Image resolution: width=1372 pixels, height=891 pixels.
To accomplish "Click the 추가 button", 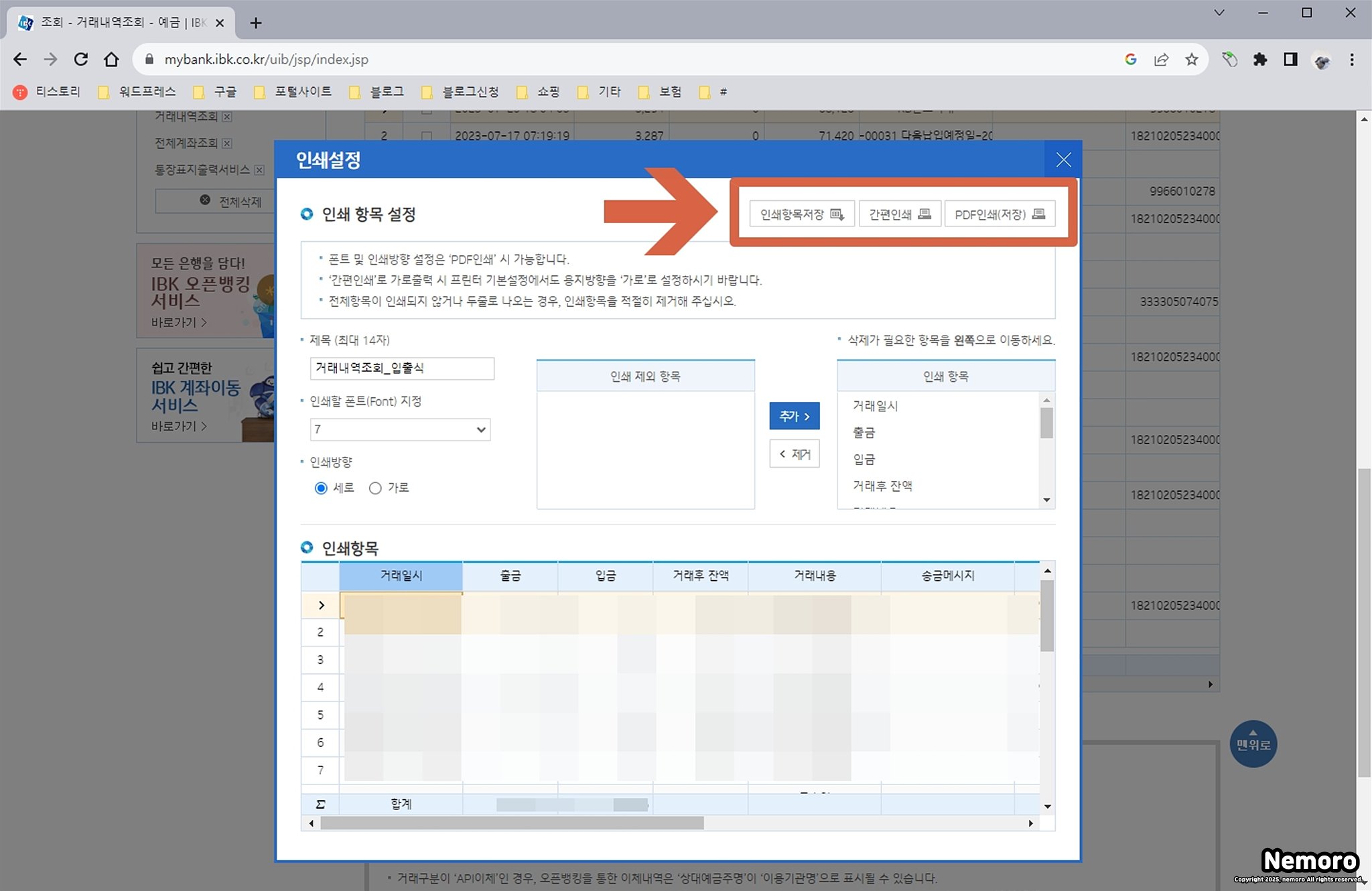I will (x=794, y=416).
